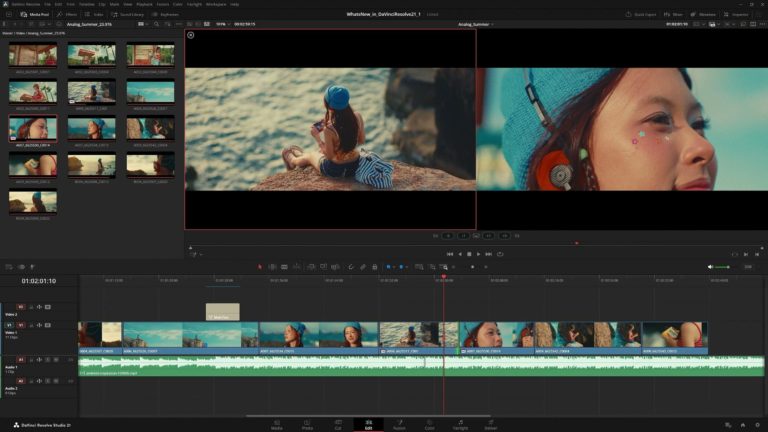The height and width of the screenshot is (432, 768).
Task: Toggle Linked Selection chain icon
Action: 363,267
